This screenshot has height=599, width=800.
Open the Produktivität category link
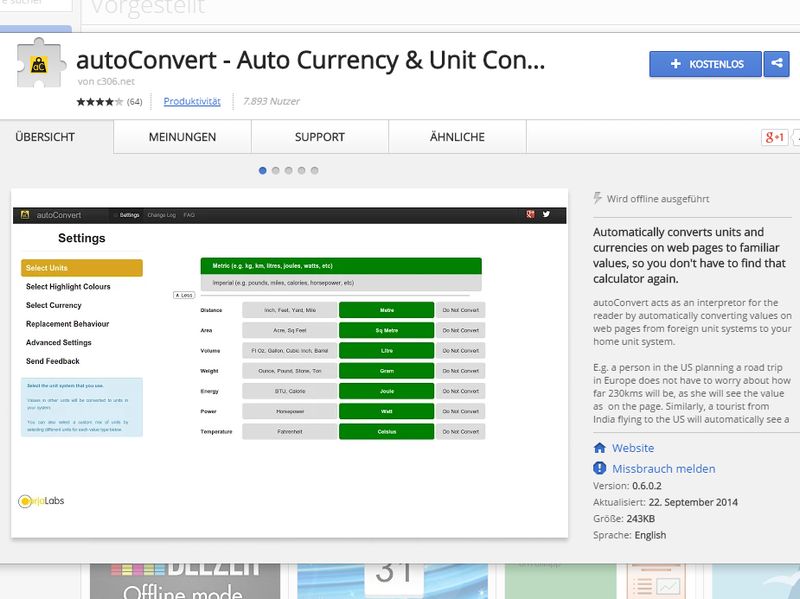pyautogui.click(x=192, y=102)
